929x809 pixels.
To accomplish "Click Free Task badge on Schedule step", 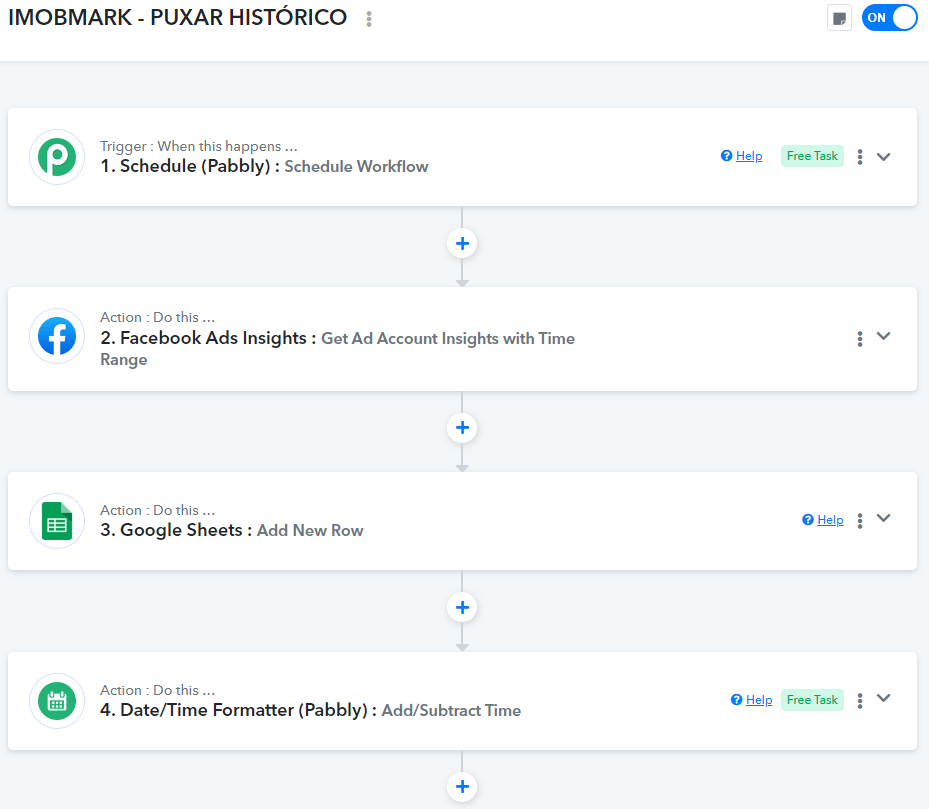I will (812, 156).
